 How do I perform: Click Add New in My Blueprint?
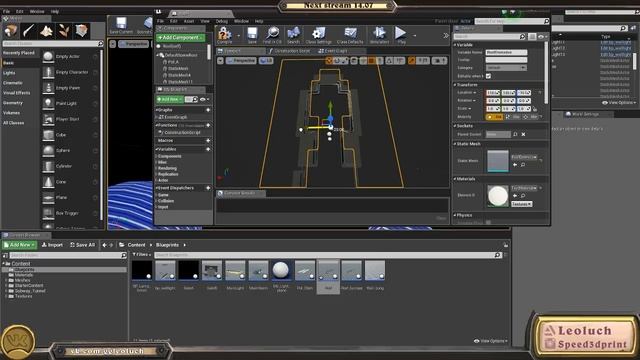coord(170,99)
